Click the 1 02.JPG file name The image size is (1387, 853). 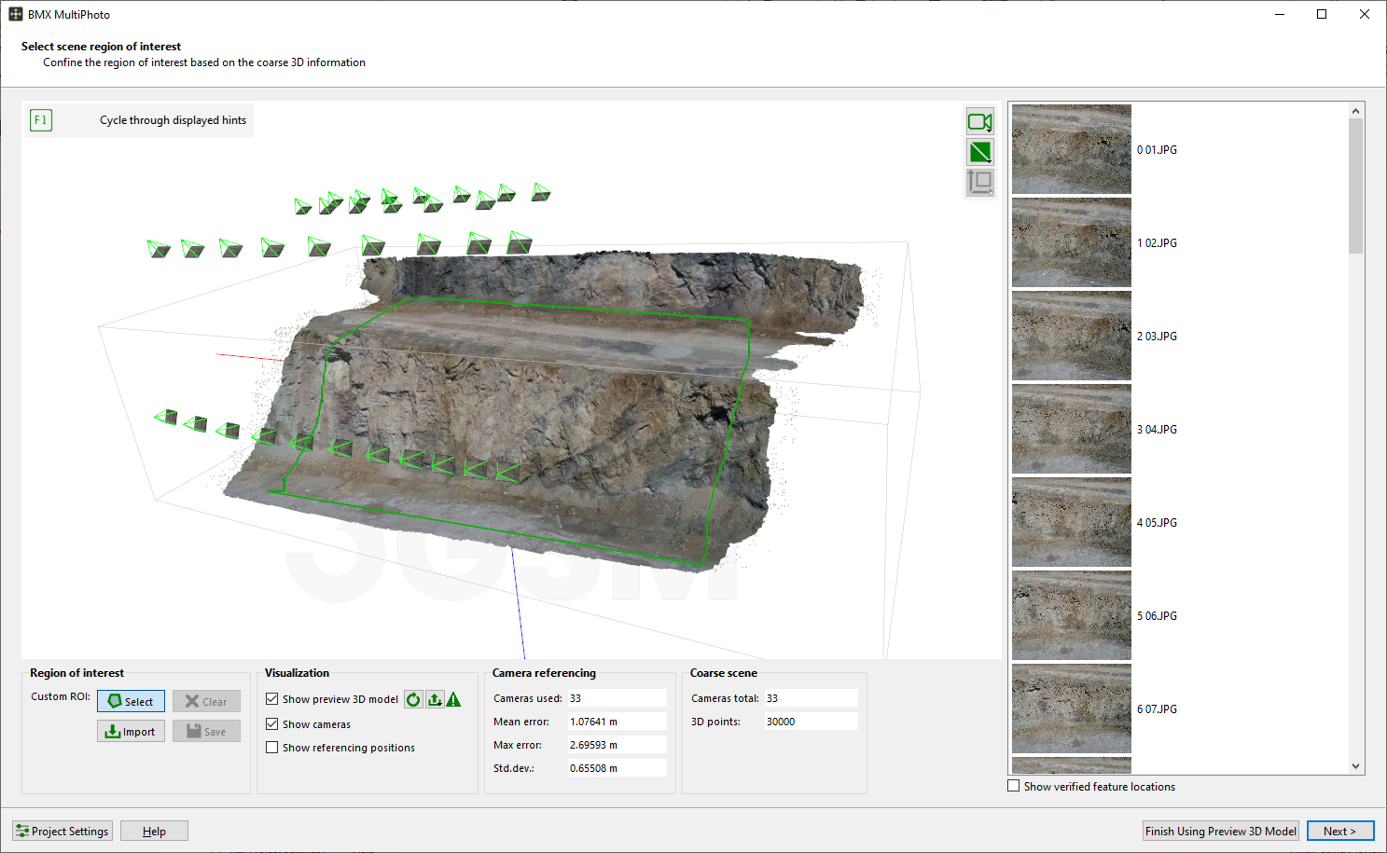[1157, 243]
